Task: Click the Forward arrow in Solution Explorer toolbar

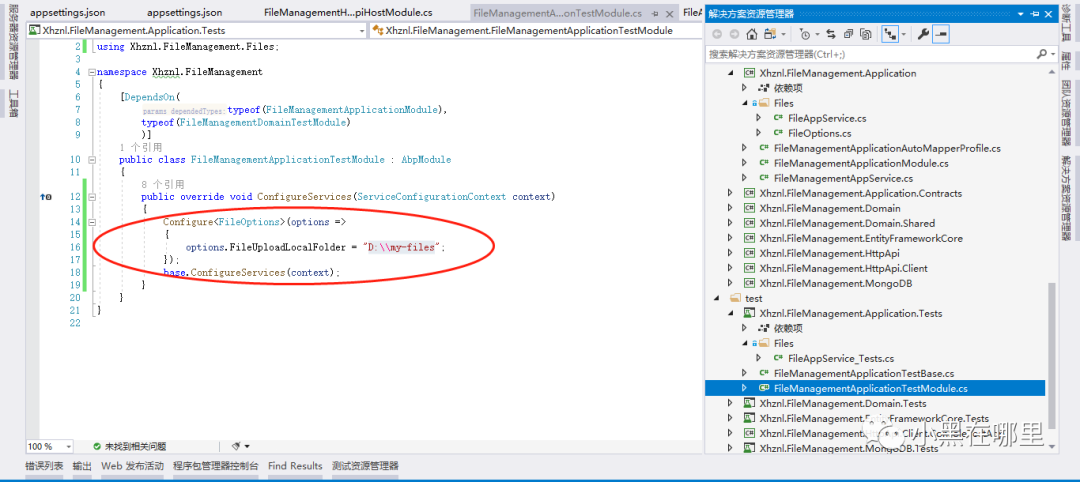Action: 734,34
